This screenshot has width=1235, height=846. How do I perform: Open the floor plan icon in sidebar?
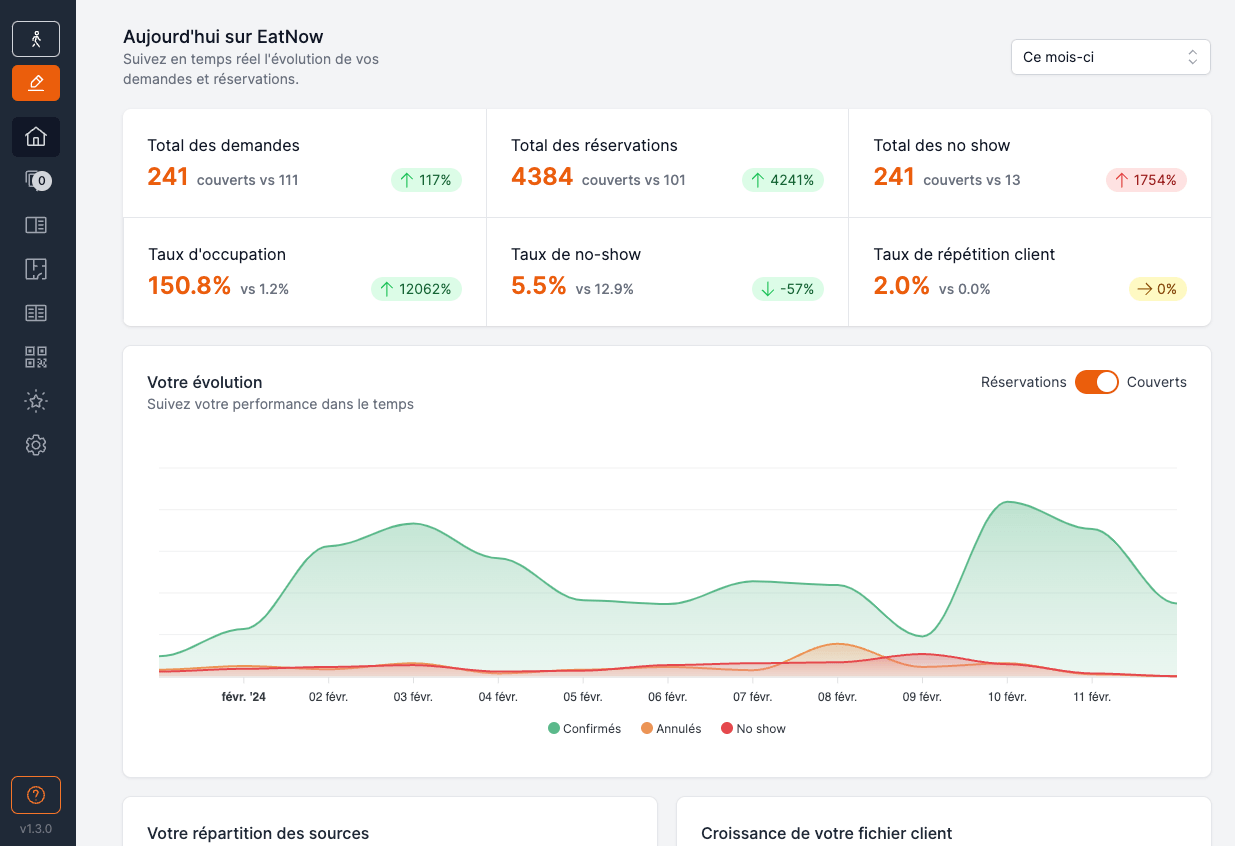(x=36, y=269)
